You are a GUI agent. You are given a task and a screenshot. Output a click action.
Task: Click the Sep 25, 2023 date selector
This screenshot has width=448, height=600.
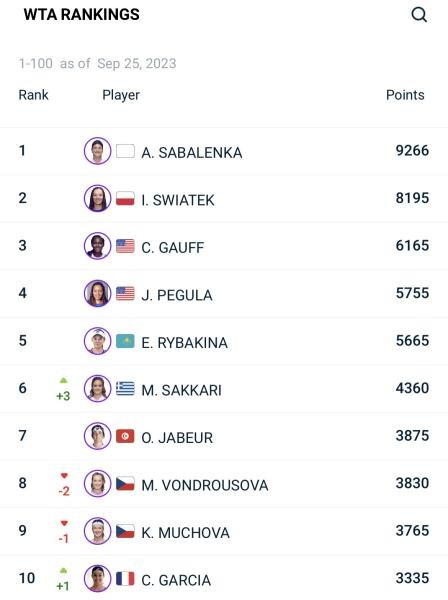point(137,64)
